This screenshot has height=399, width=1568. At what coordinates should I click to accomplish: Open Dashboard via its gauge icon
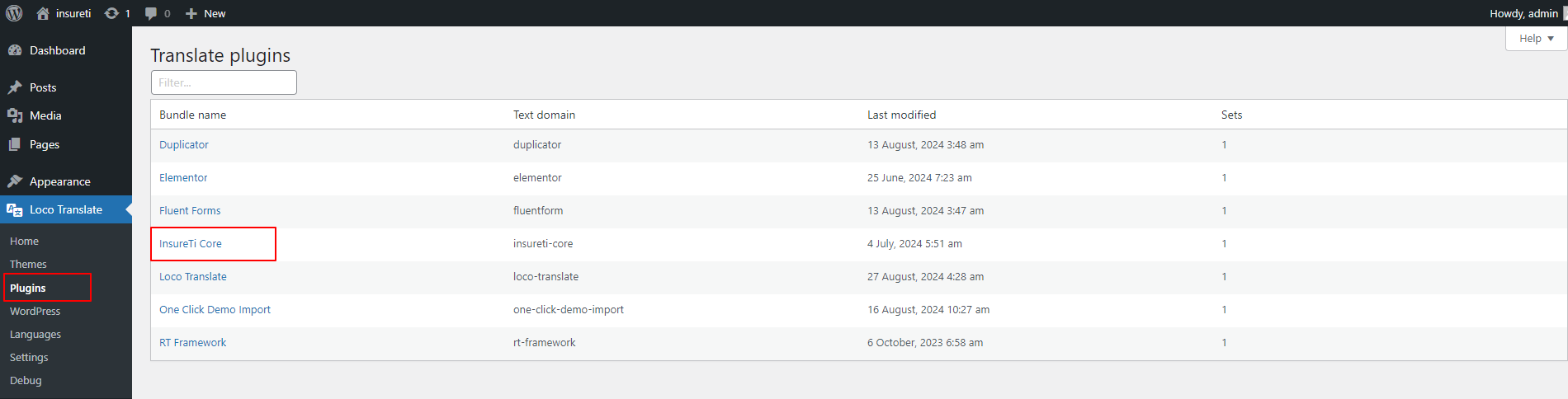[15, 50]
